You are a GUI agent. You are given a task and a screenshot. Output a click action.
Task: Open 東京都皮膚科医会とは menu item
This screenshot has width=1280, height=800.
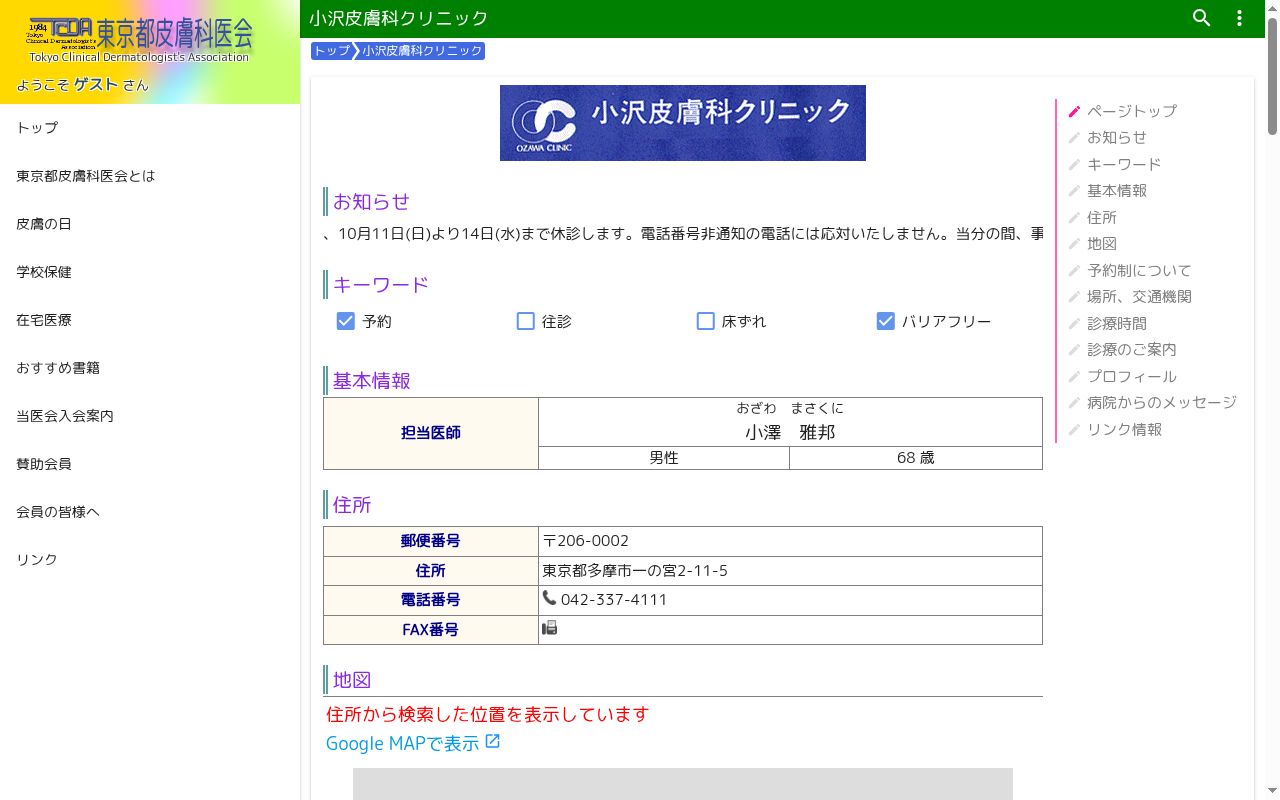click(x=150, y=176)
